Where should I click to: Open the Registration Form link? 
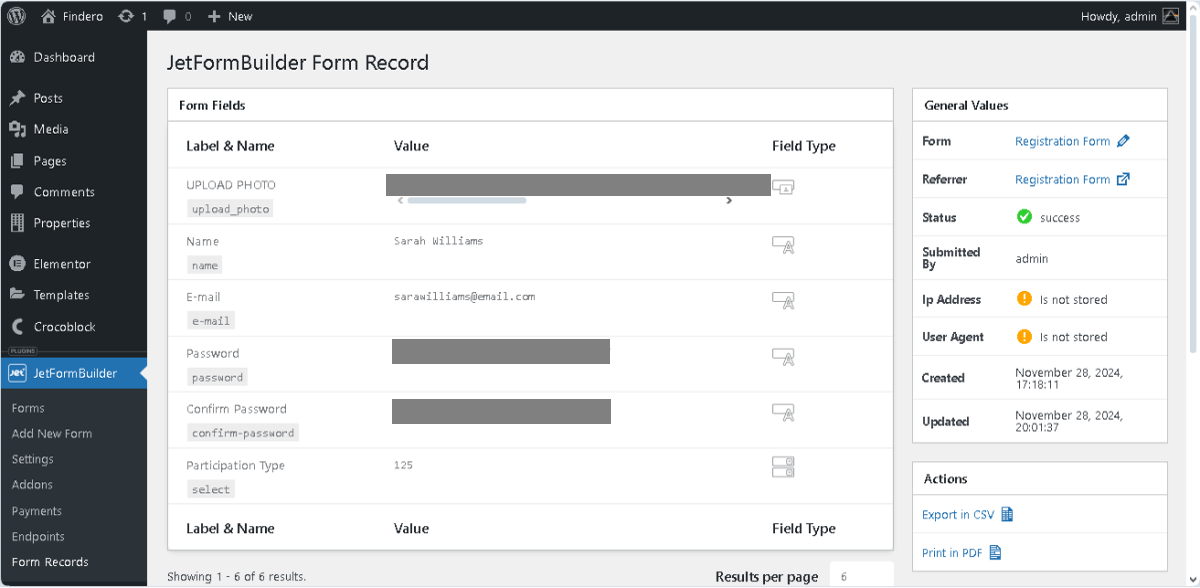pos(1062,141)
